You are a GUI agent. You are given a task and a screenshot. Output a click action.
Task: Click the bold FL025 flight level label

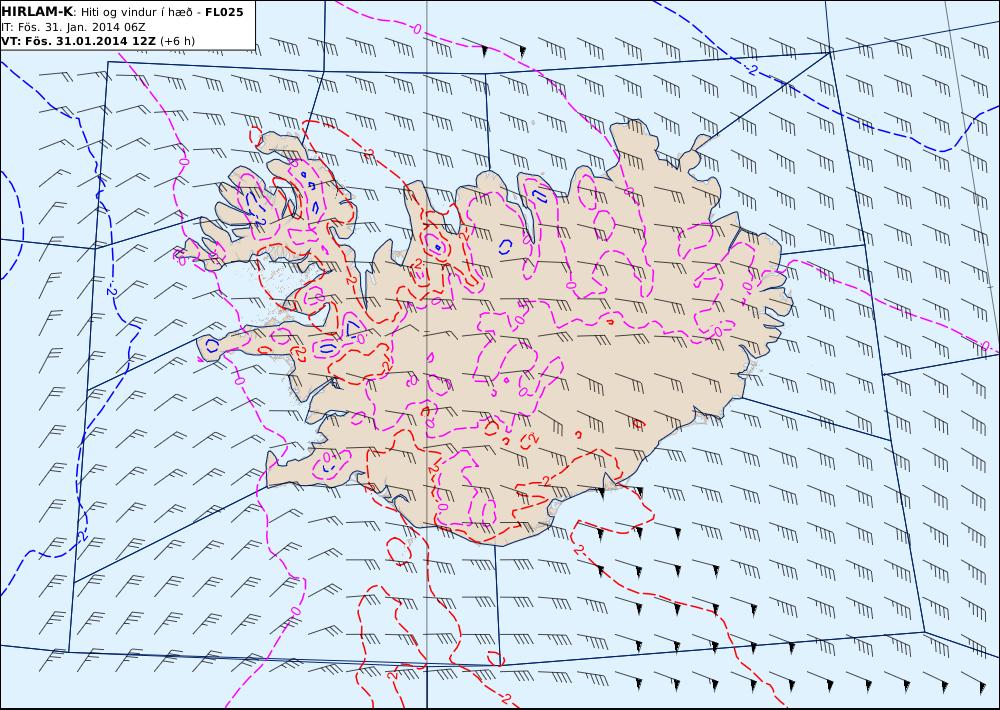[224, 12]
